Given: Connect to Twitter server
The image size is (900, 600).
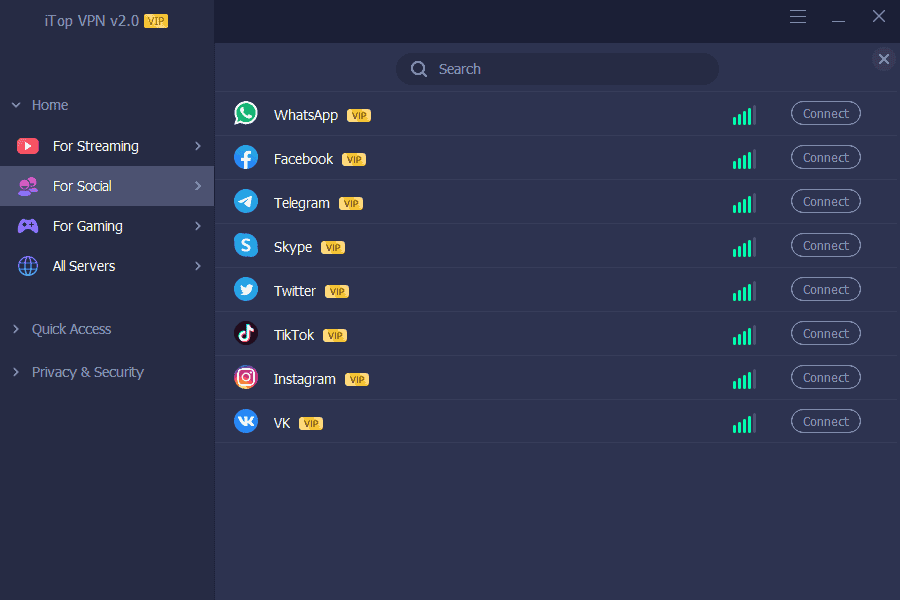Looking at the screenshot, I should coord(825,289).
